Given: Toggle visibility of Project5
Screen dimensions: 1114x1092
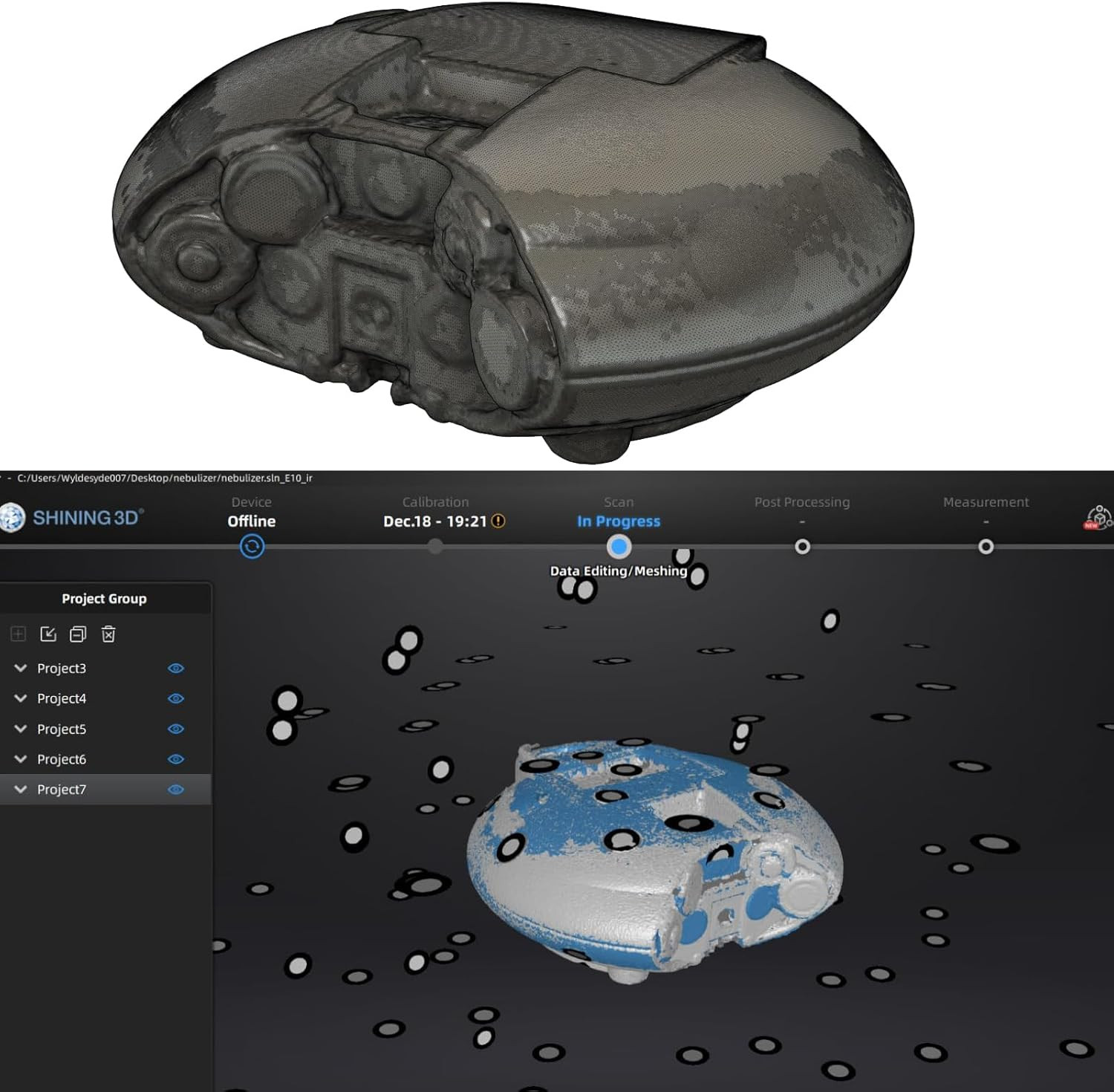Looking at the screenshot, I should click(x=176, y=729).
